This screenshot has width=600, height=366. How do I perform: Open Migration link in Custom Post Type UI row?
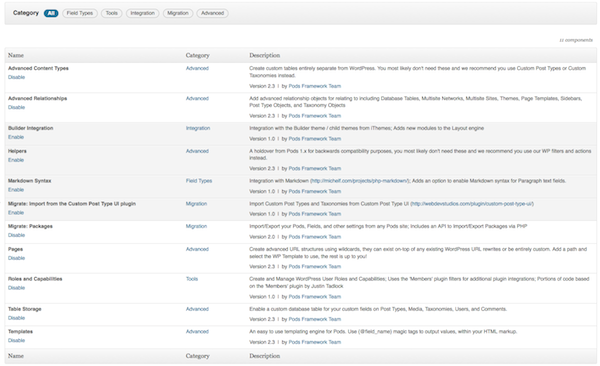[196, 204]
